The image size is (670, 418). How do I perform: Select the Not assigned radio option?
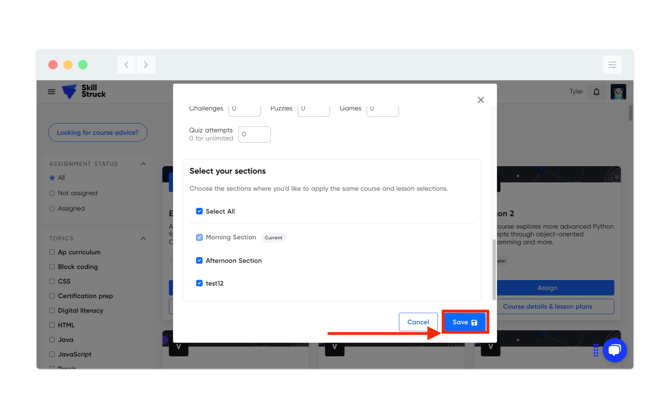point(52,193)
